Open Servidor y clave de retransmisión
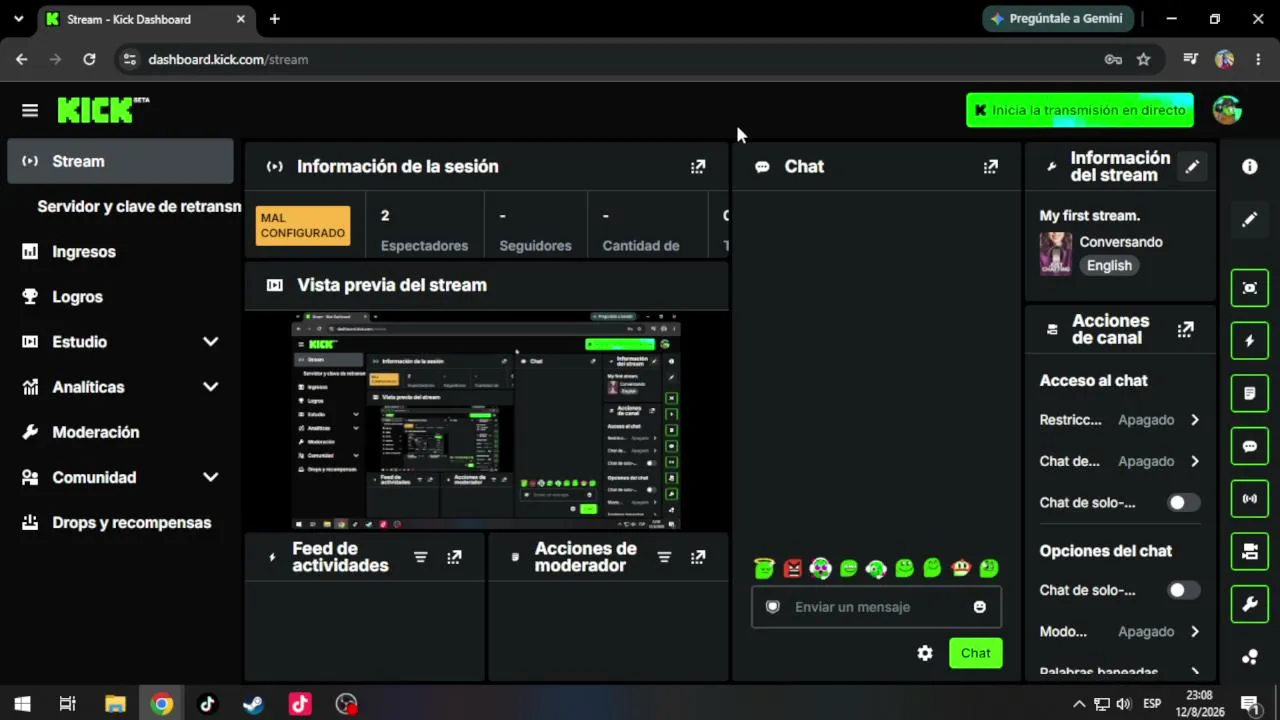Screen dimensions: 1280x720 [139, 207]
